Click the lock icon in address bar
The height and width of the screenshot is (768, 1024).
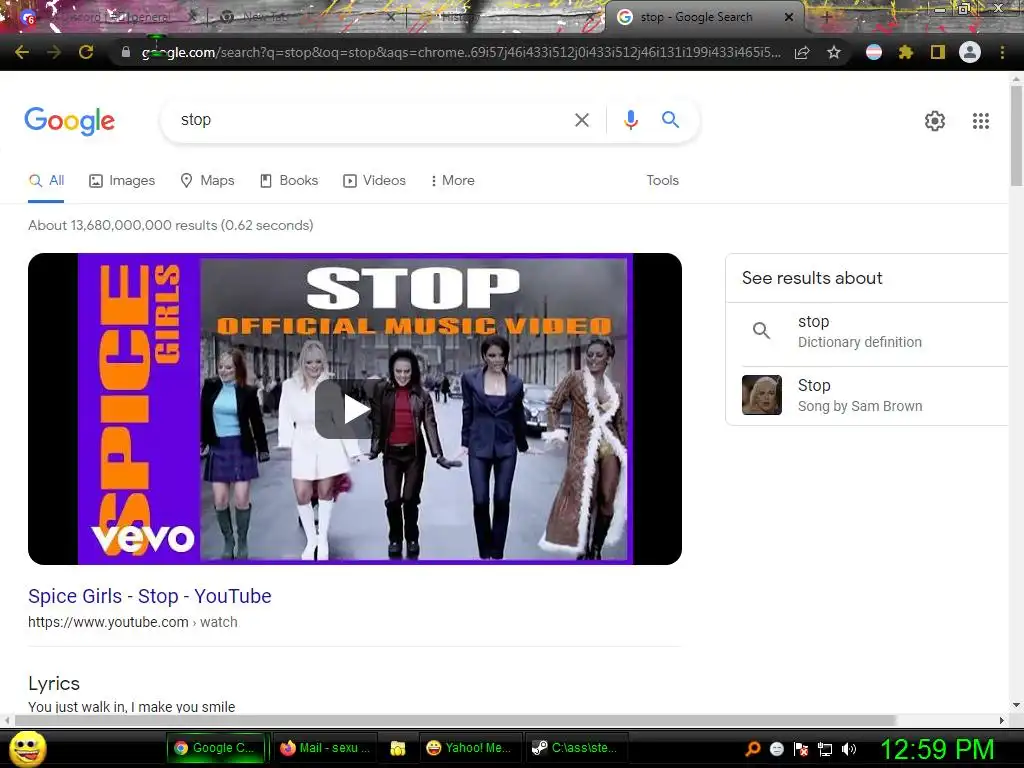pyautogui.click(x=126, y=52)
